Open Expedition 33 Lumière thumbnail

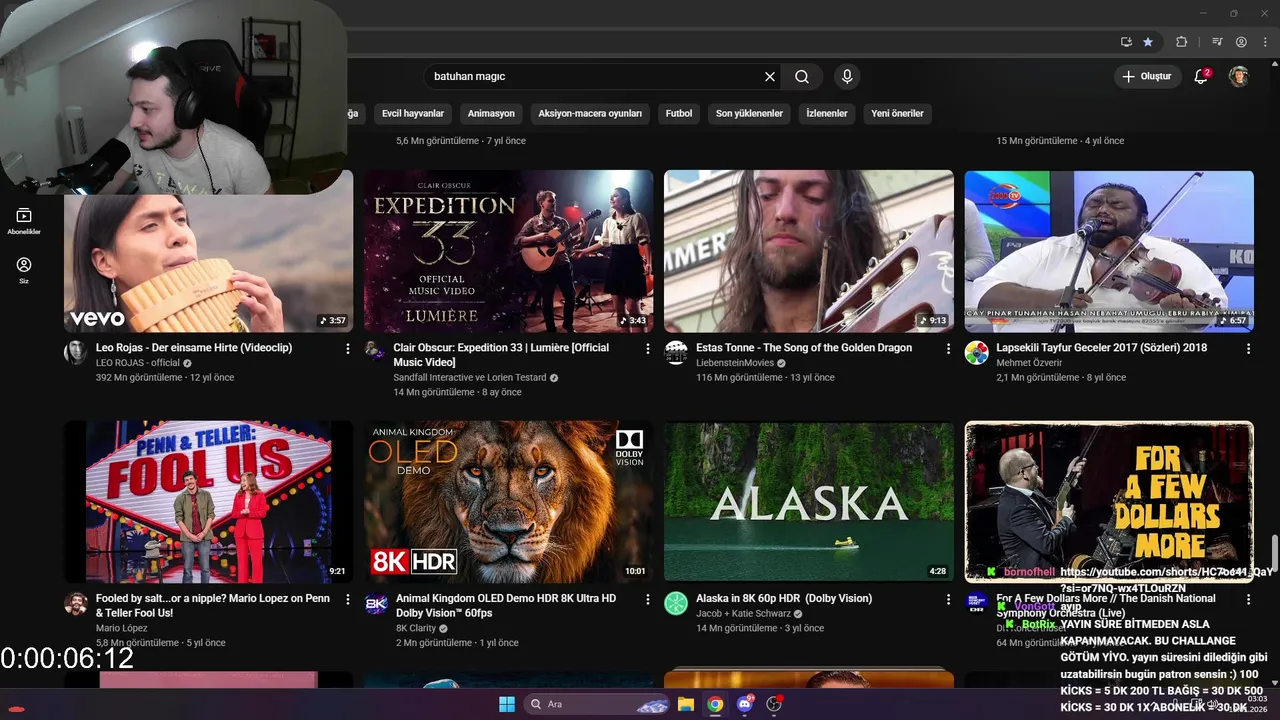(x=509, y=251)
